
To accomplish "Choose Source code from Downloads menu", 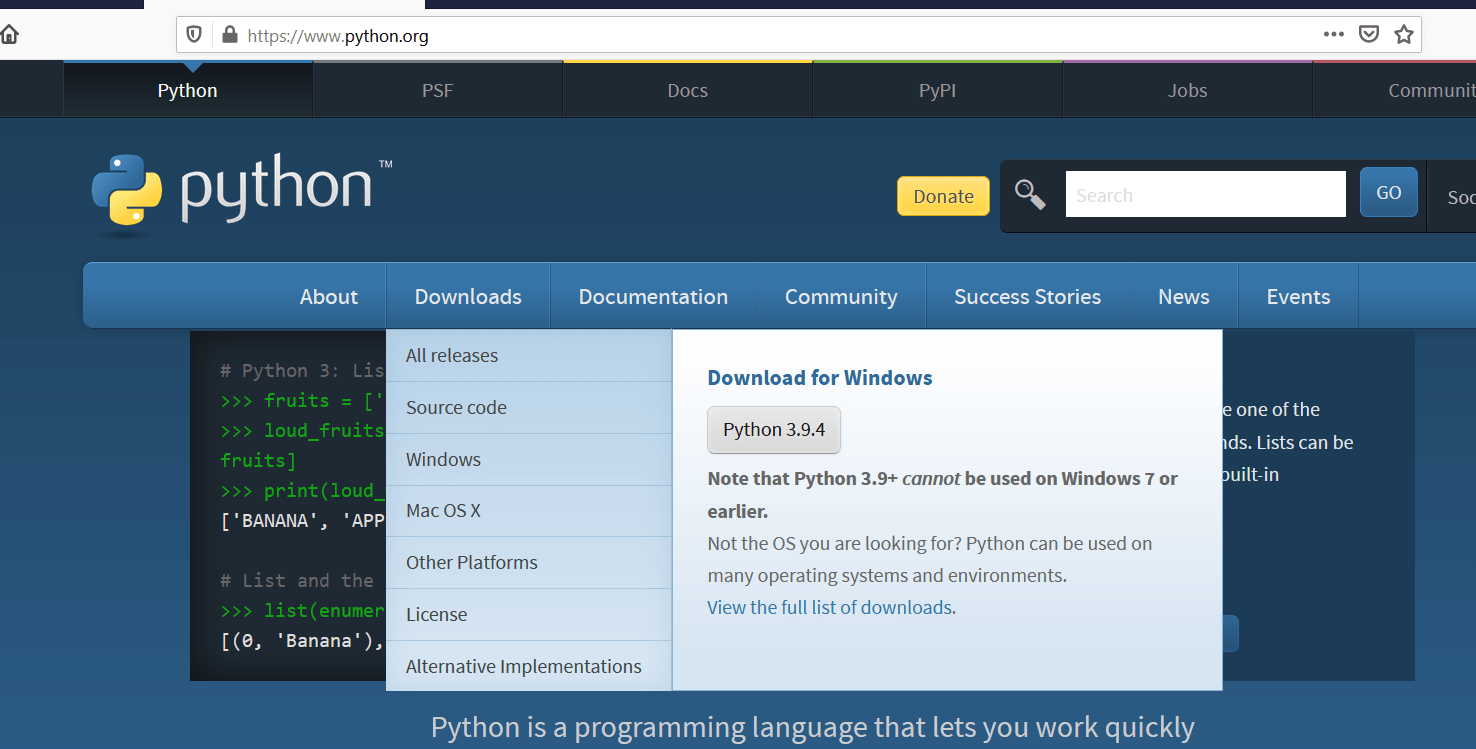I will (x=529, y=407).
